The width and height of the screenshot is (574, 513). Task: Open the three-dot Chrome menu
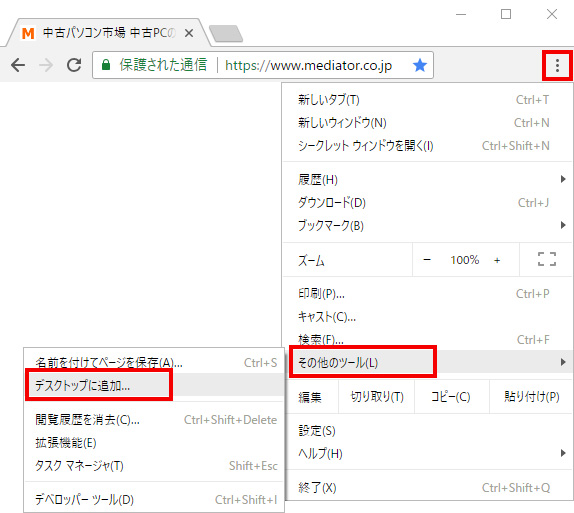click(557, 66)
